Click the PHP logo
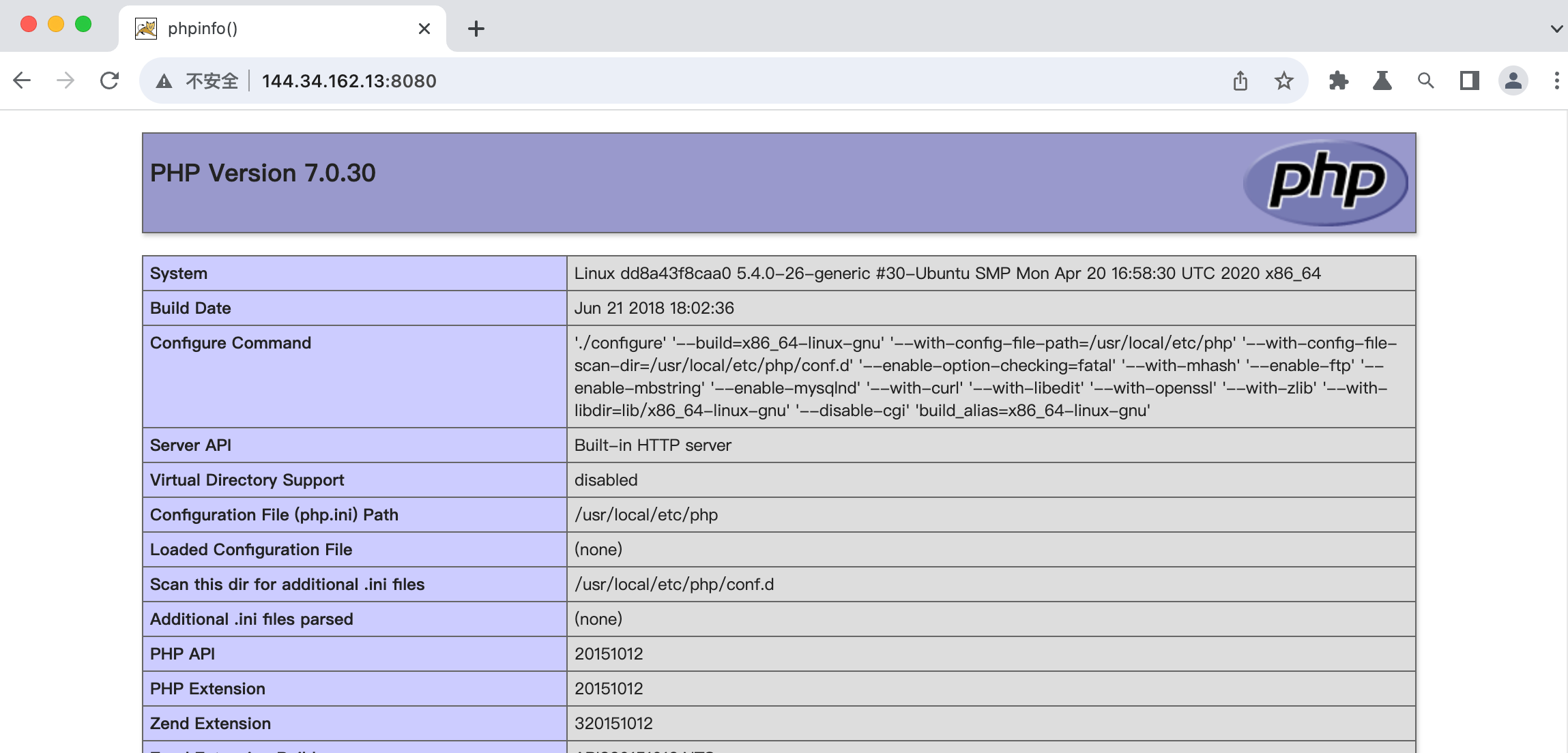The image size is (1568, 753). (1325, 182)
